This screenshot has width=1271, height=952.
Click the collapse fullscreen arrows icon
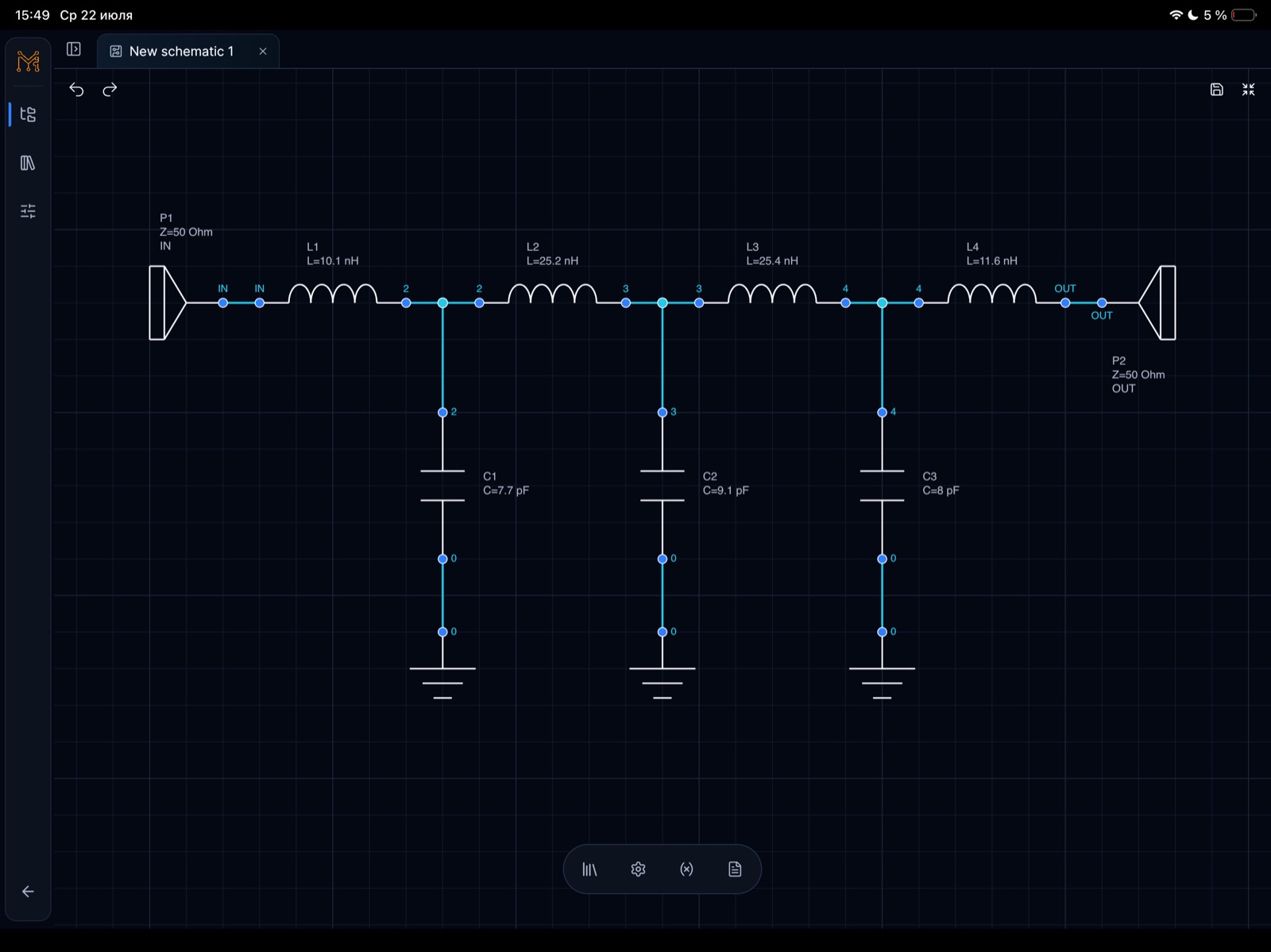point(1249,90)
